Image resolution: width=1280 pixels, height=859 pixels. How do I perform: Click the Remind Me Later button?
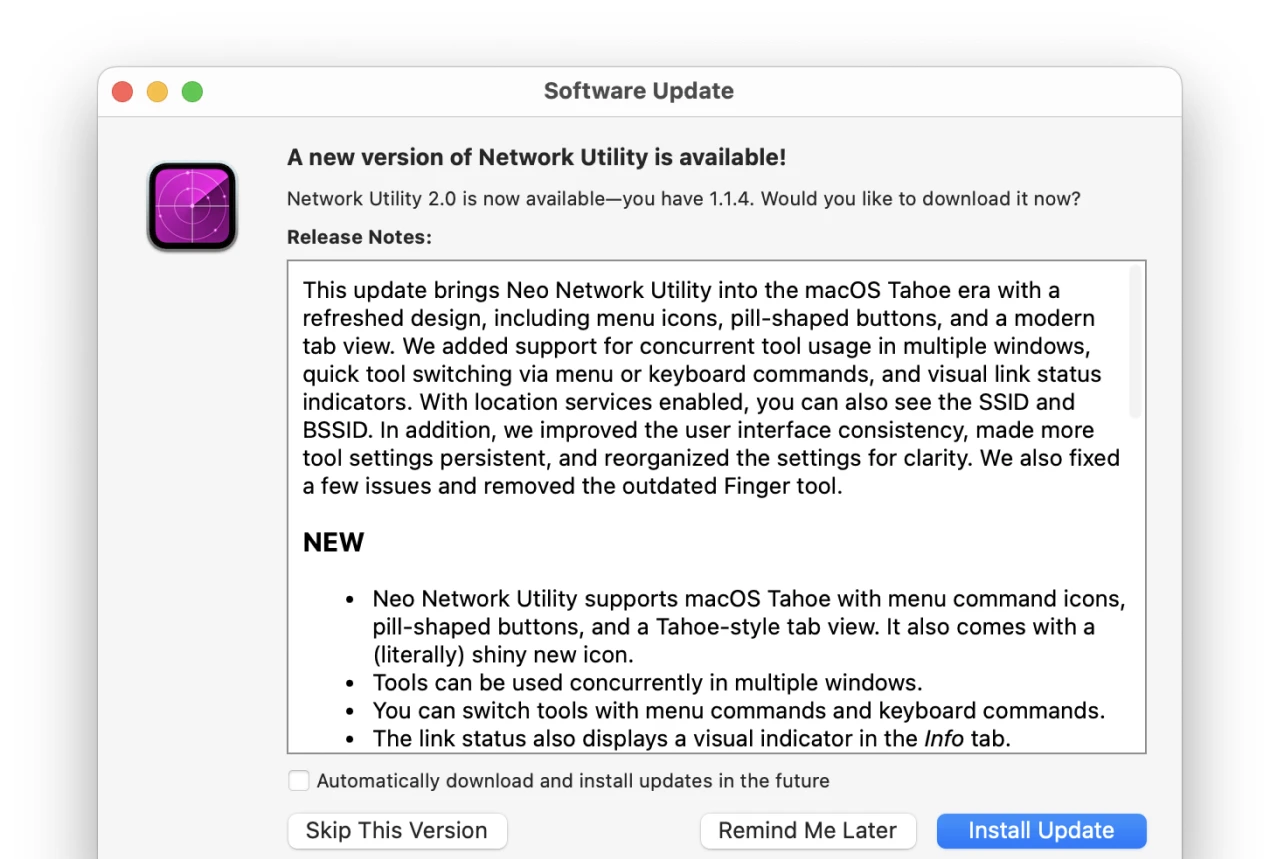pyautogui.click(x=808, y=830)
